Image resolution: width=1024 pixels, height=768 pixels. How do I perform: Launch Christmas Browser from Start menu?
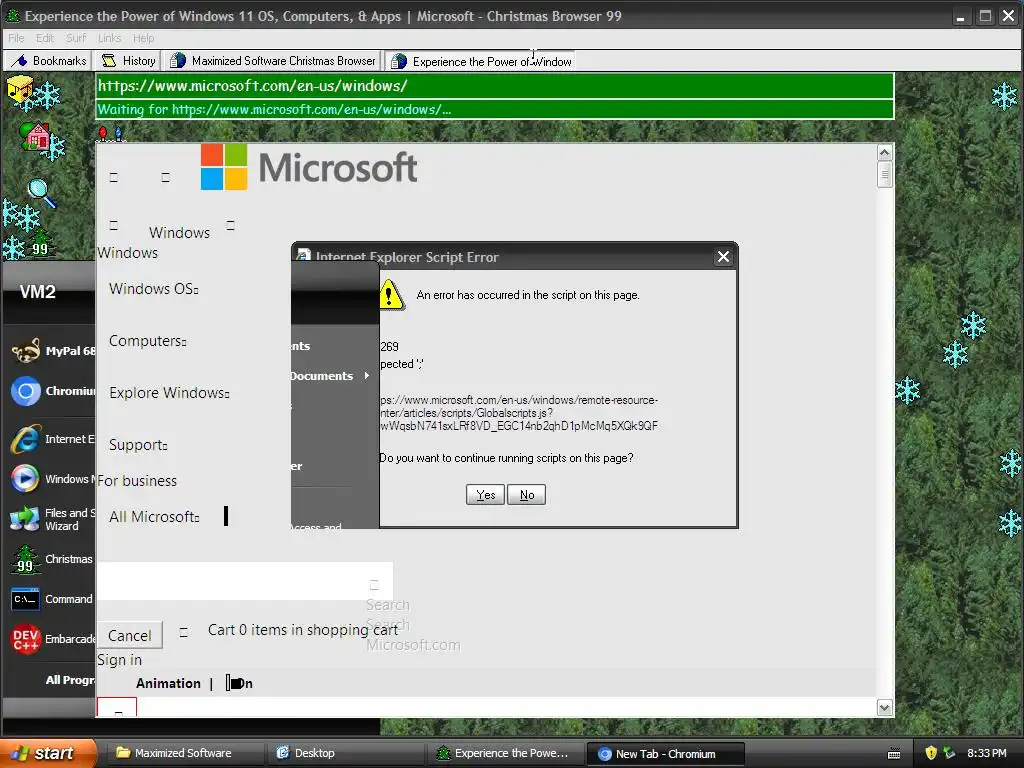pos(52,559)
